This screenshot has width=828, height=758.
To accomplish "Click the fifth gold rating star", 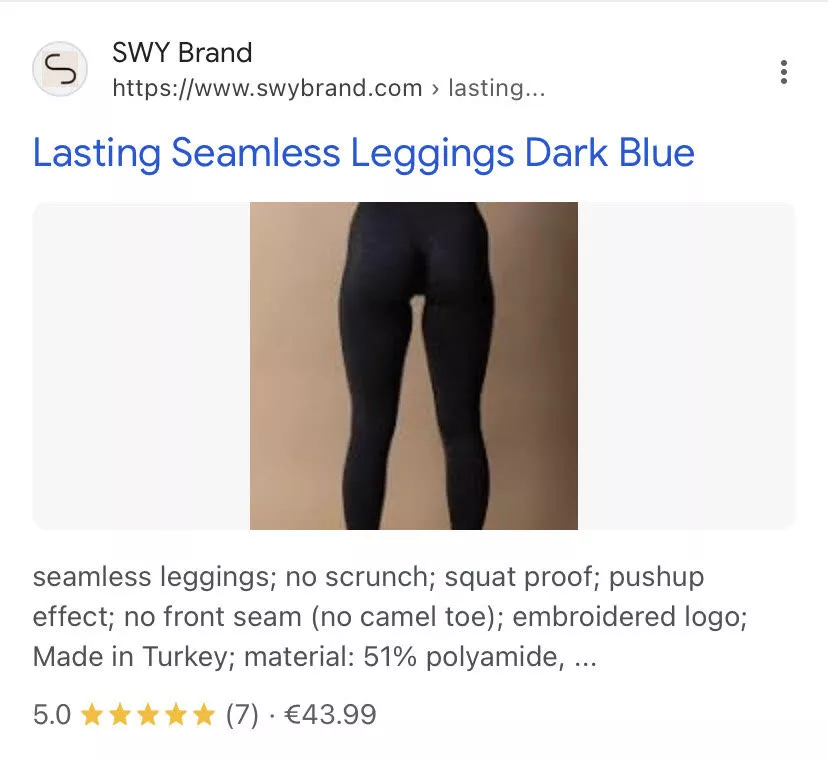I will coord(204,715).
